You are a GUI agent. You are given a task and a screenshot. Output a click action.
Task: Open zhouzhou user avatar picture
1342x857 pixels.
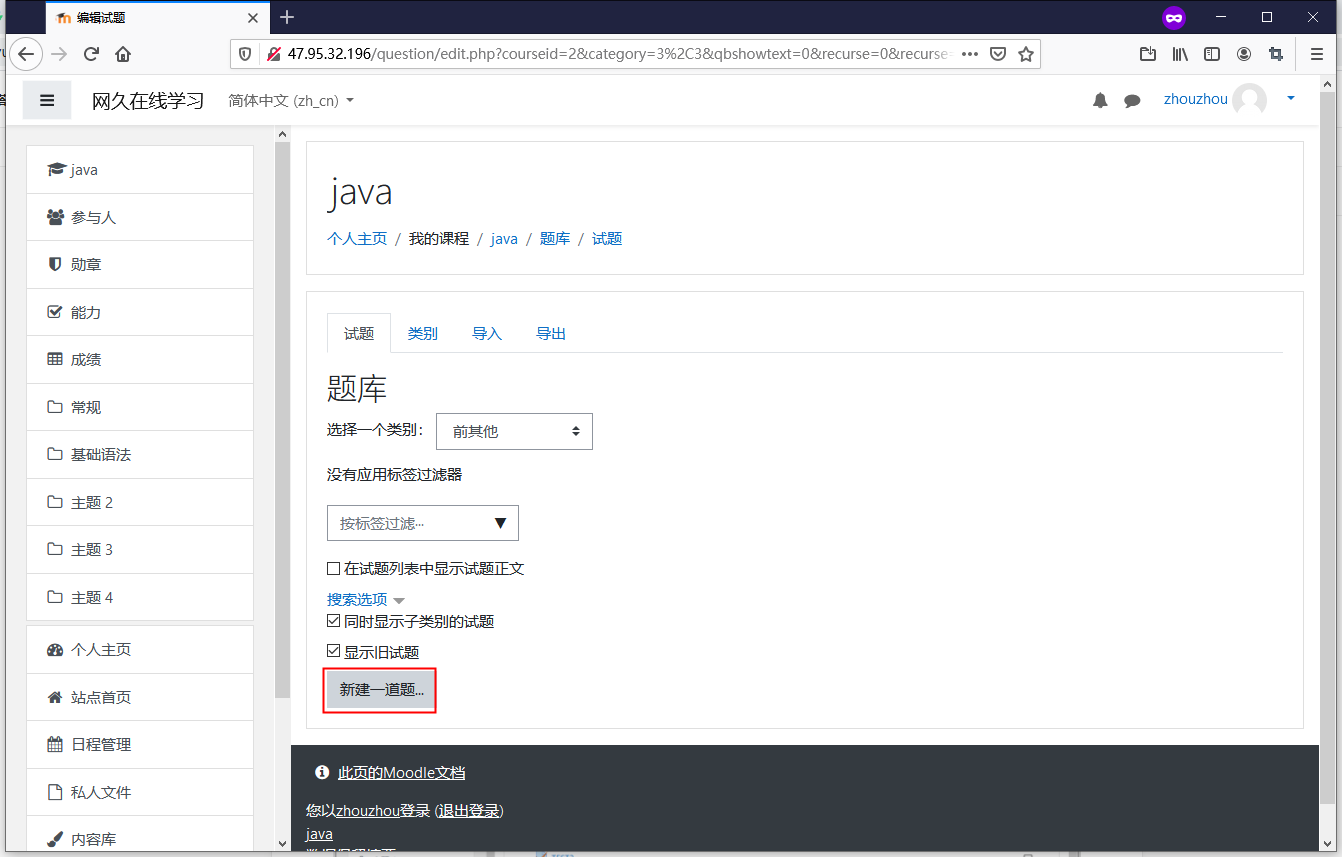[x=1249, y=100]
